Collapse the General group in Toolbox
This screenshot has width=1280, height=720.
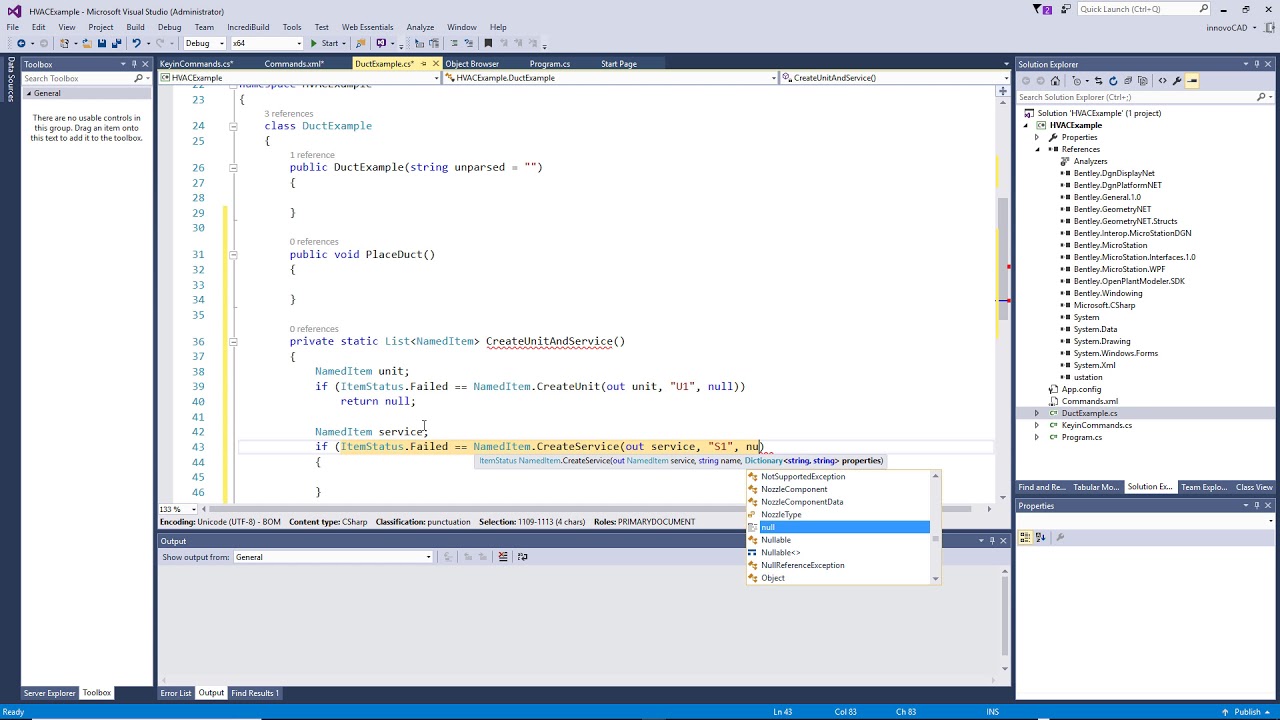pyautogui.click(x=28, y=93)
